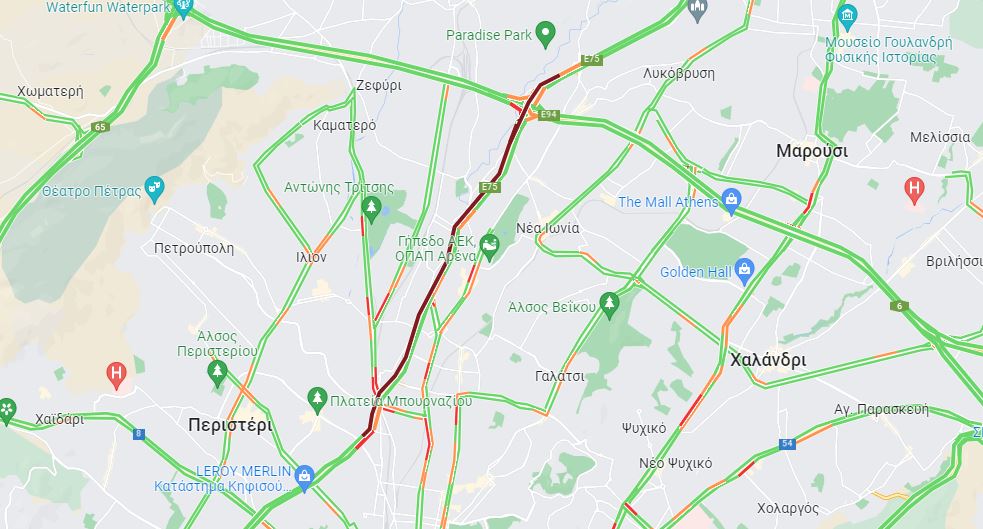
Task: Click the E94 highway shield
Action: tap(549, 115)
